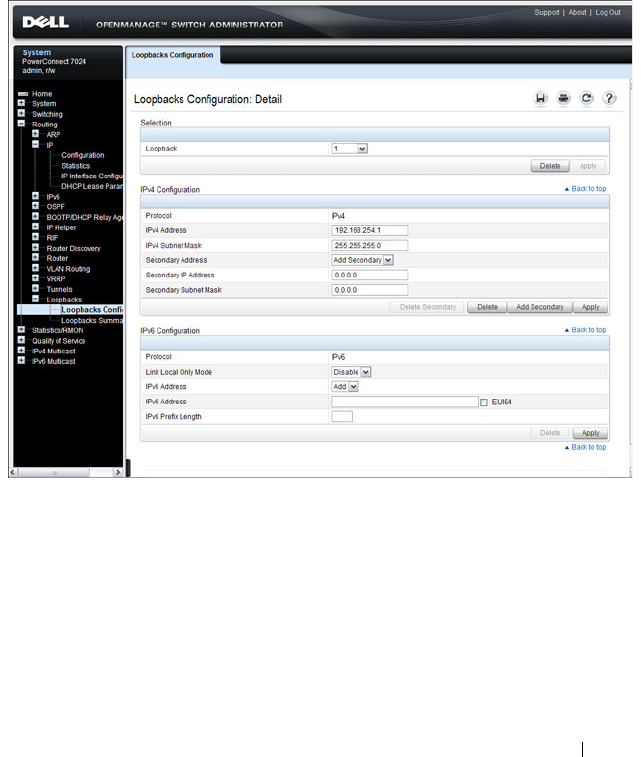
Task: Expand the Switching tree node
Action: click(x=21, y=113)
